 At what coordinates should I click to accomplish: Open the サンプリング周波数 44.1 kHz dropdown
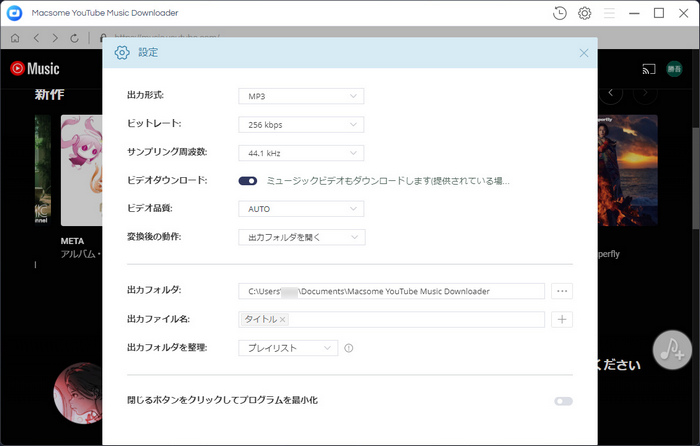(301, 153)
